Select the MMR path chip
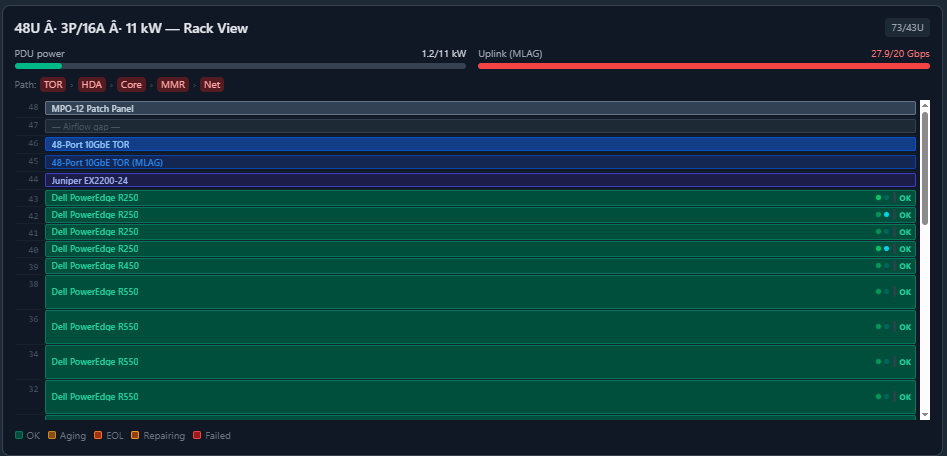947x456 pixels. tap(173, 85)
